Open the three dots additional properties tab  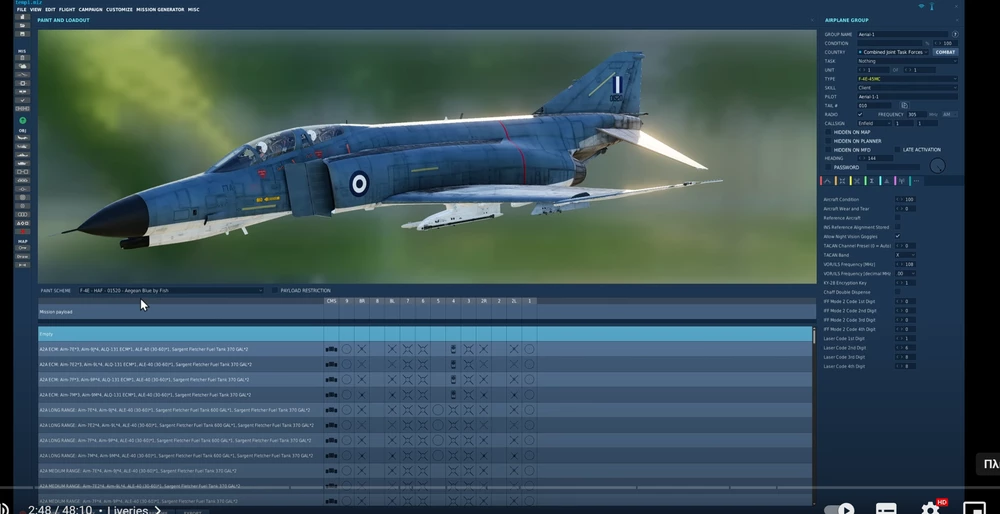click(x=916, y=181)
